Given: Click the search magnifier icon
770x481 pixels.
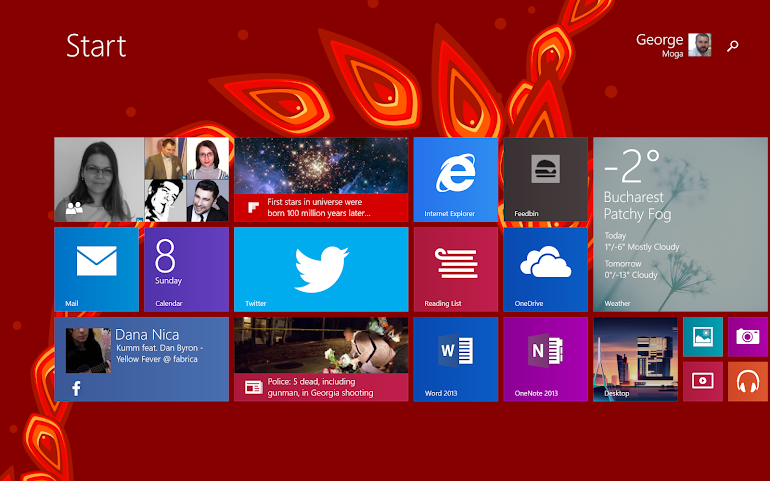Looking at the screenshot, I should click(x=733, y=46).
